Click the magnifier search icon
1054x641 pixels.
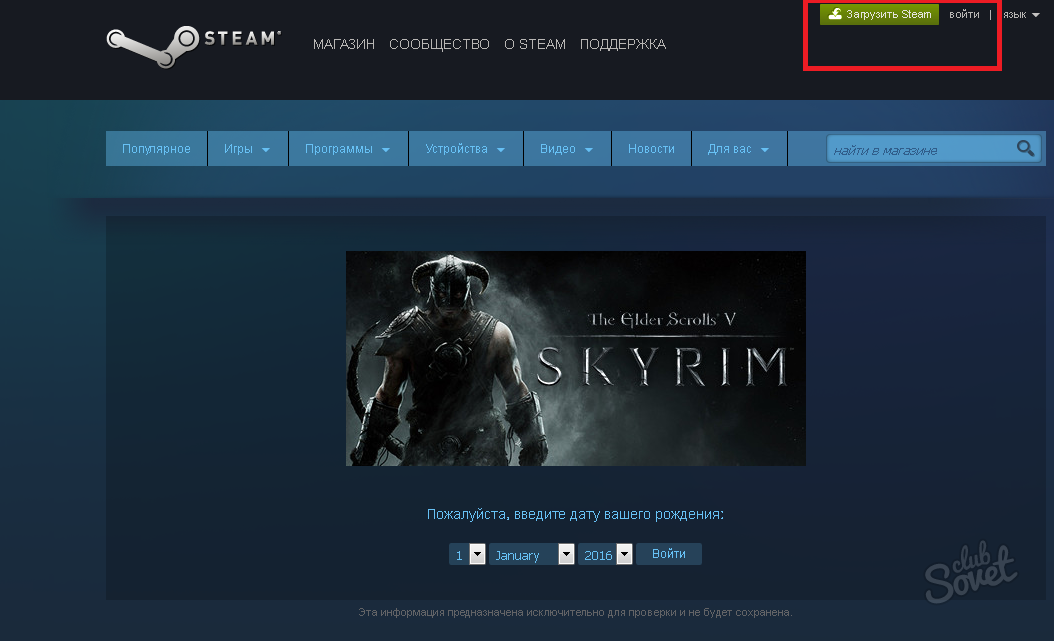tap(1025, 148)
